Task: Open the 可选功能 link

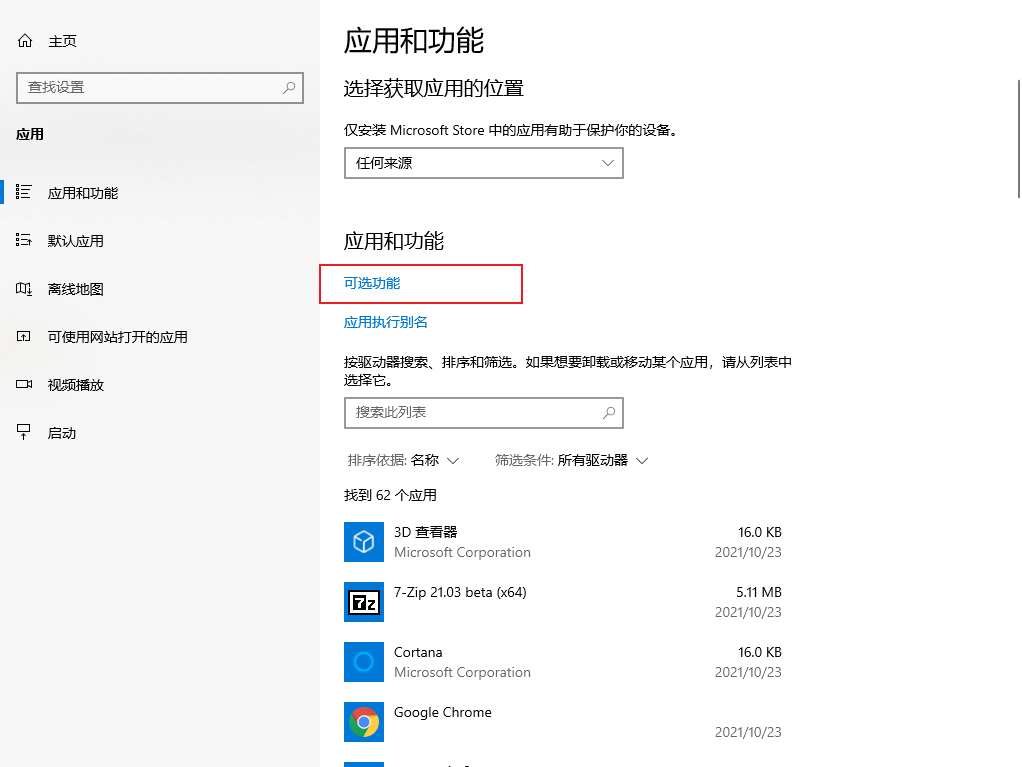Action: (x=372, y=283)
